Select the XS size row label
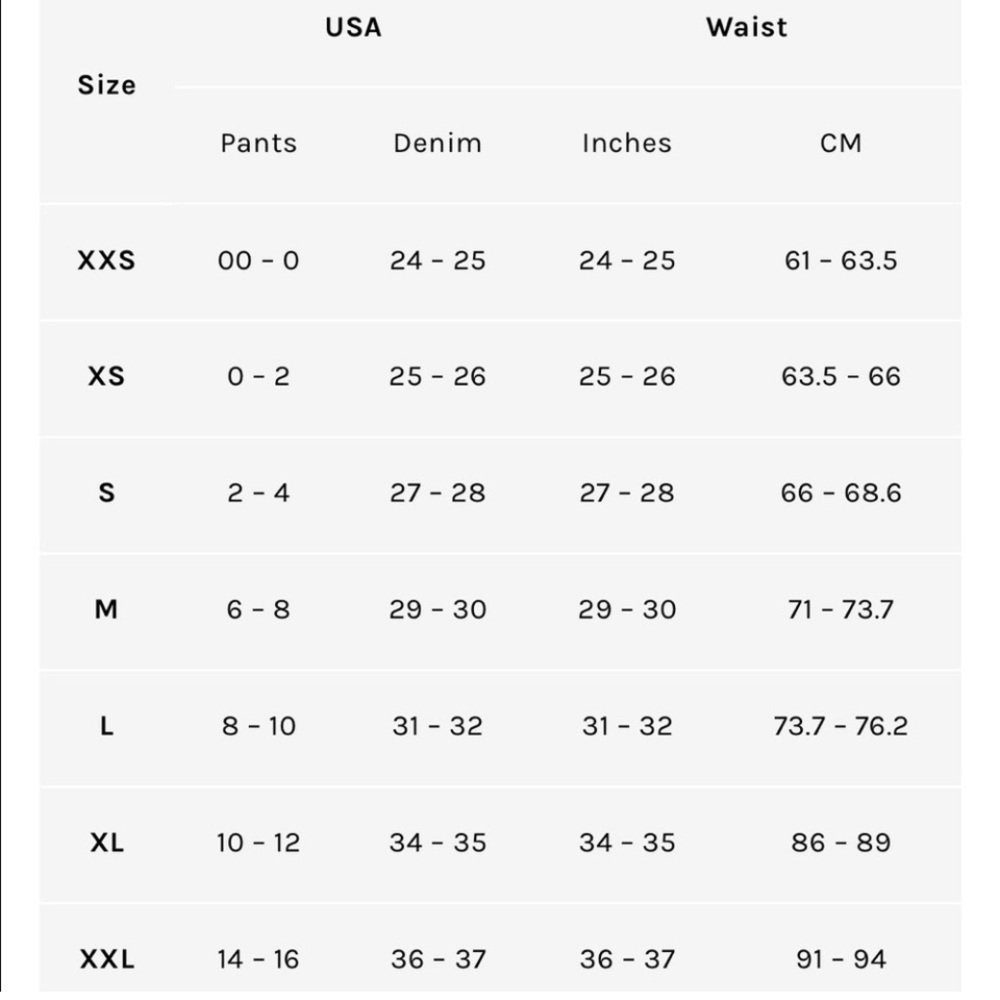Image resolution: width=1000 pixels, height=1000 pixels. [x=107, y=376]
